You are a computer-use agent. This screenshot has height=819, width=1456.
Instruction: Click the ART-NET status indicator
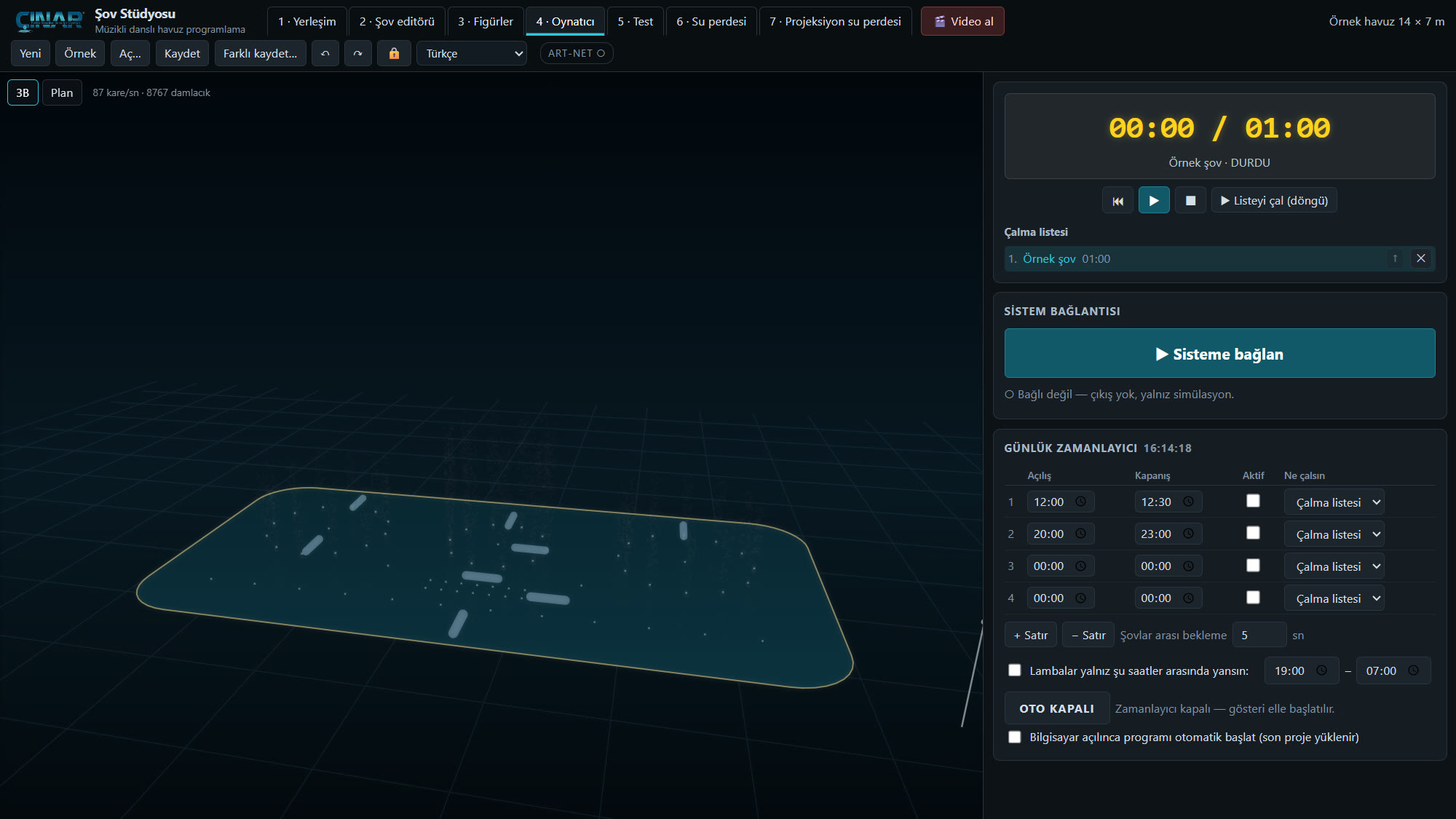[577, 54]
